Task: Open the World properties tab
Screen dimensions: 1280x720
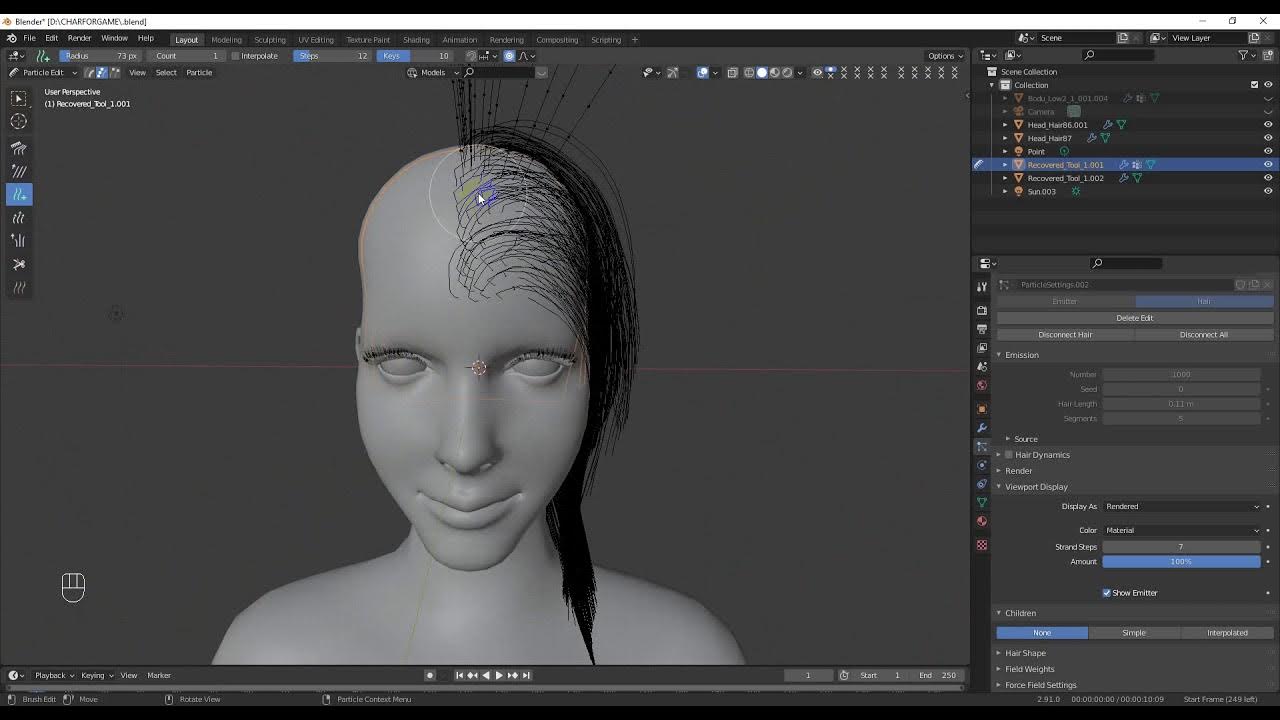Action: (x=982, y=386)
